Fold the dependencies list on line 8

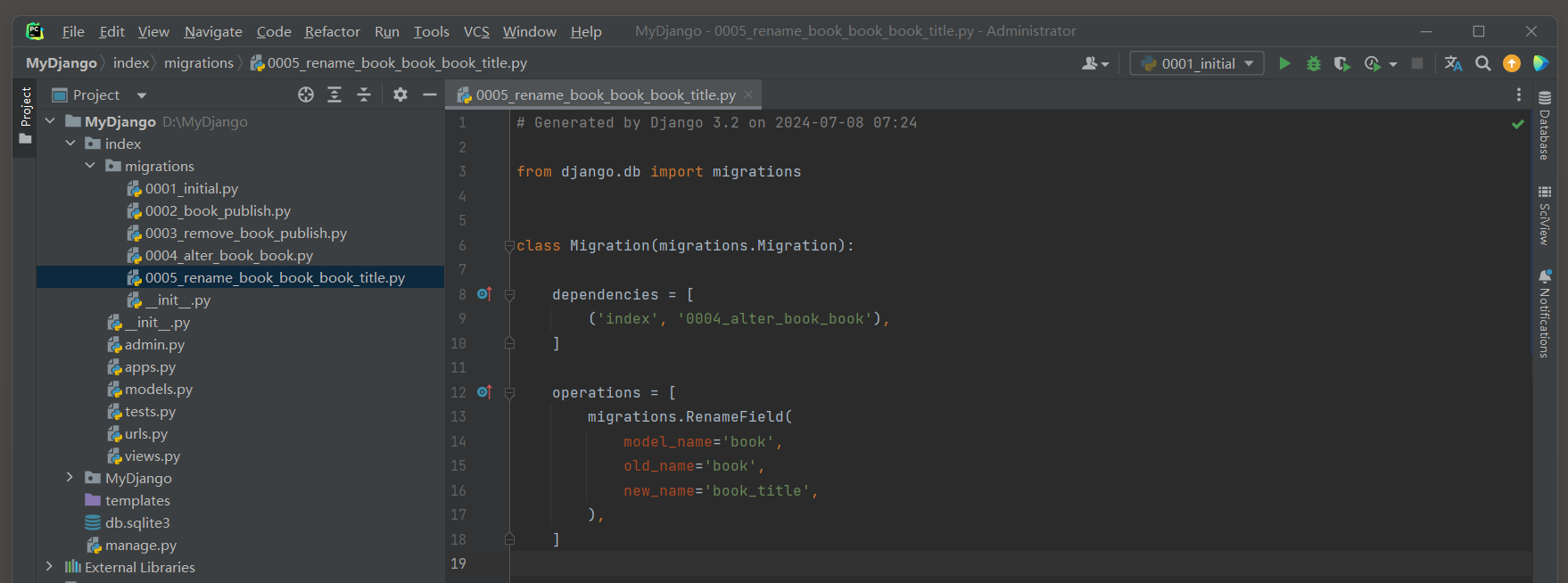click(x=509, y=294)
